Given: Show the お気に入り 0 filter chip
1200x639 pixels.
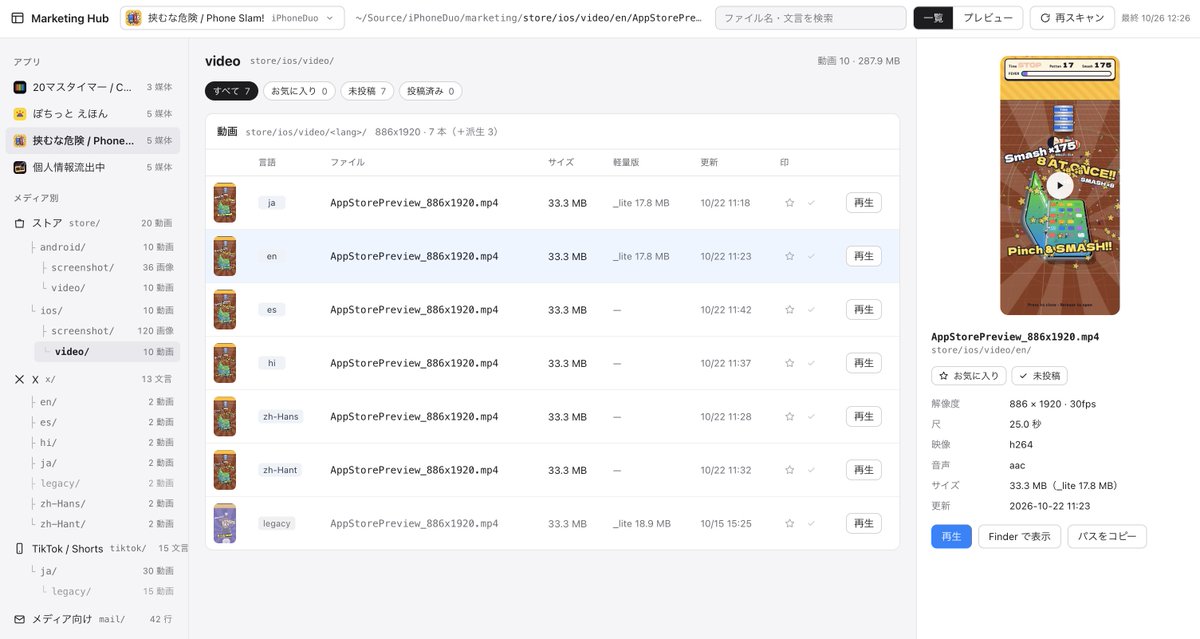Looking at the screenshot, I should point(299,91).
